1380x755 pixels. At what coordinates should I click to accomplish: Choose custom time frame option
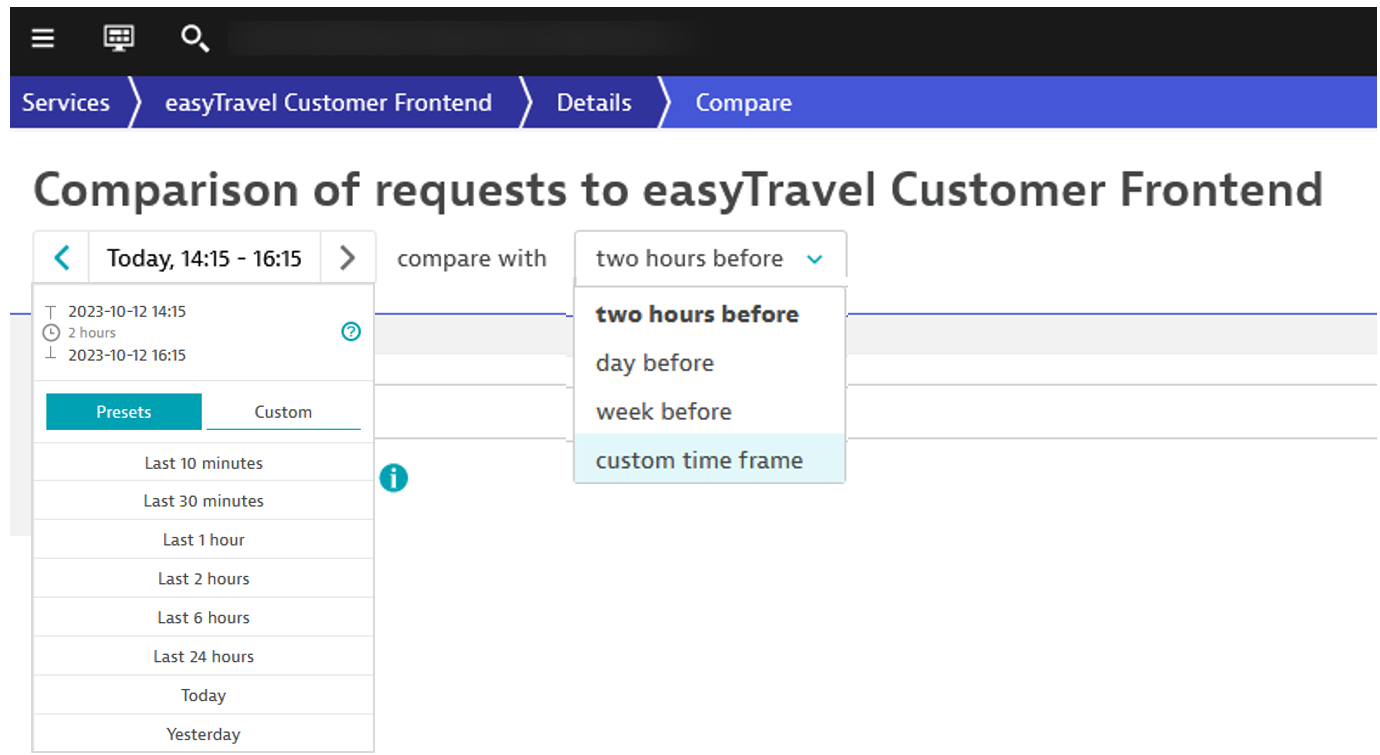pyautogui.click(x=710, y=460)
